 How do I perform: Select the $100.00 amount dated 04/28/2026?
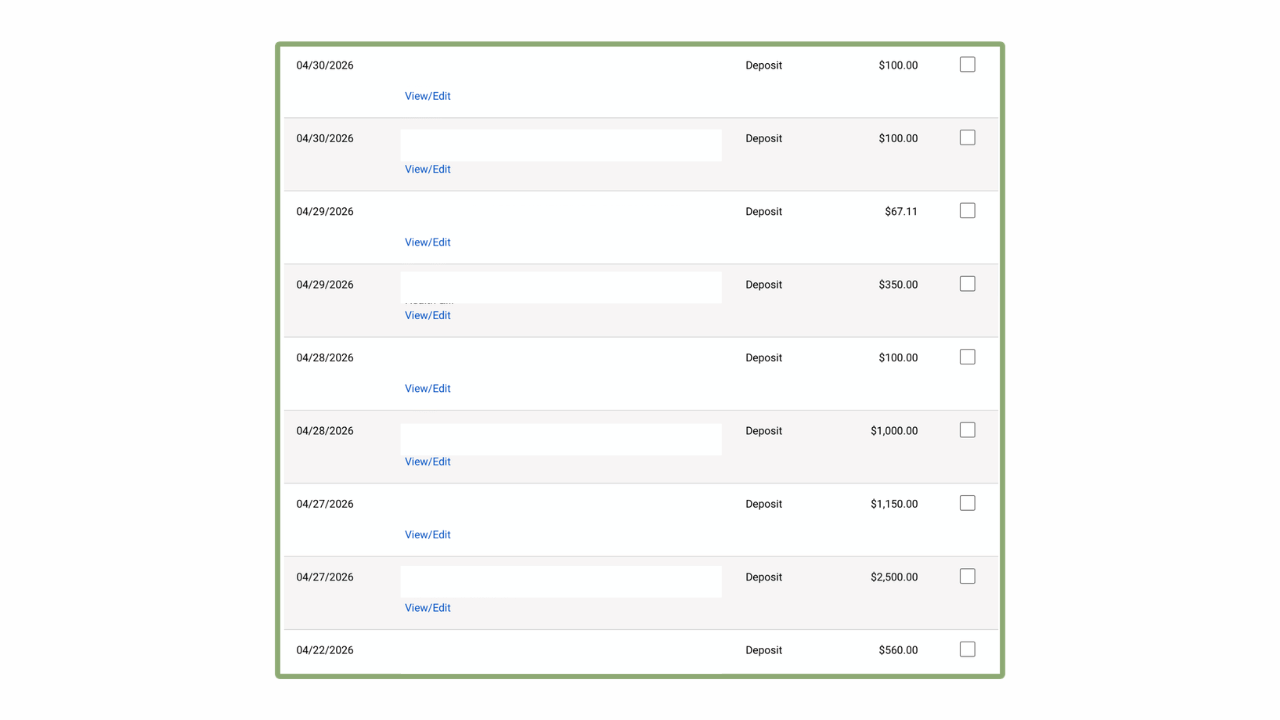coord(898,357)
